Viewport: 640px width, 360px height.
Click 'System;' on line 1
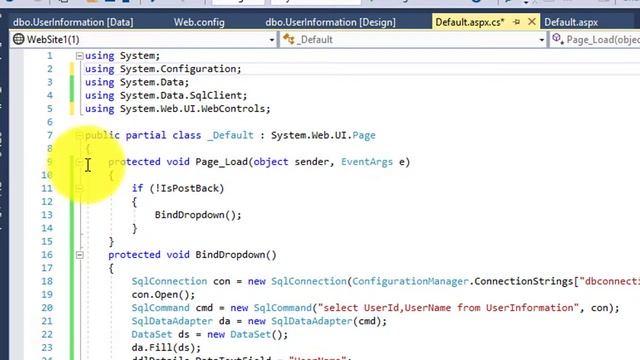coord(140,56)
